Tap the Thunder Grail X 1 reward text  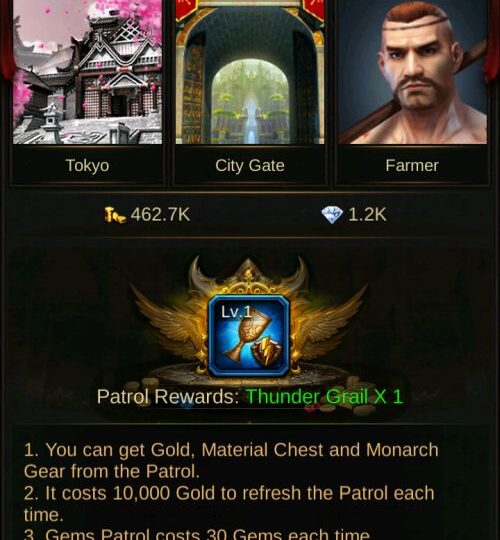[324, 397]
